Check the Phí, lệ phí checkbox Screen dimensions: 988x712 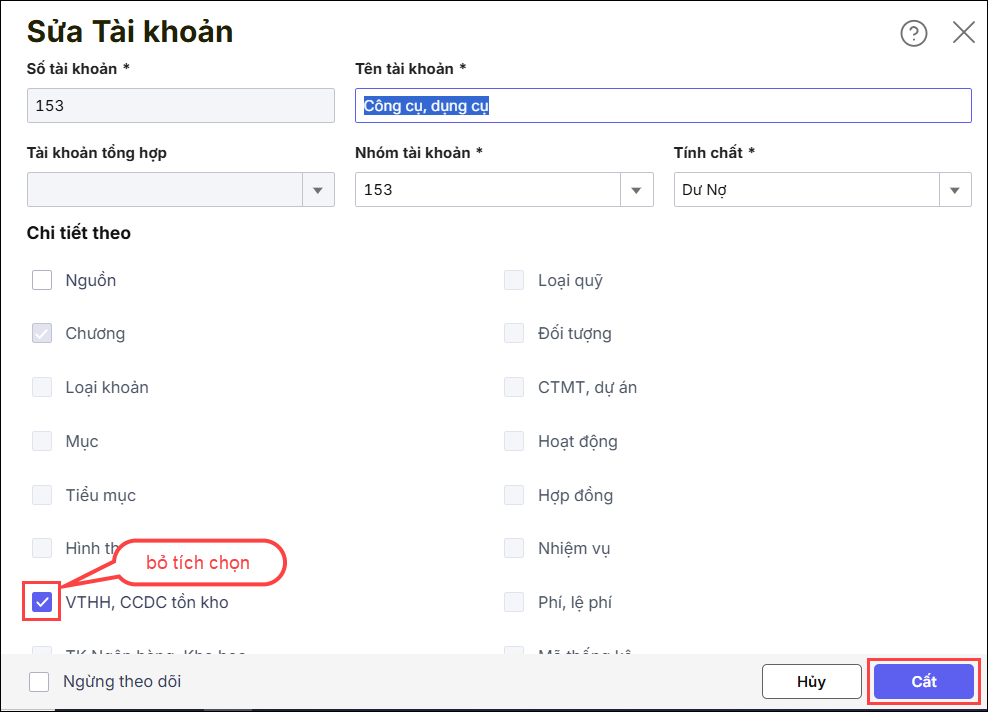click(x=514, y=602)
